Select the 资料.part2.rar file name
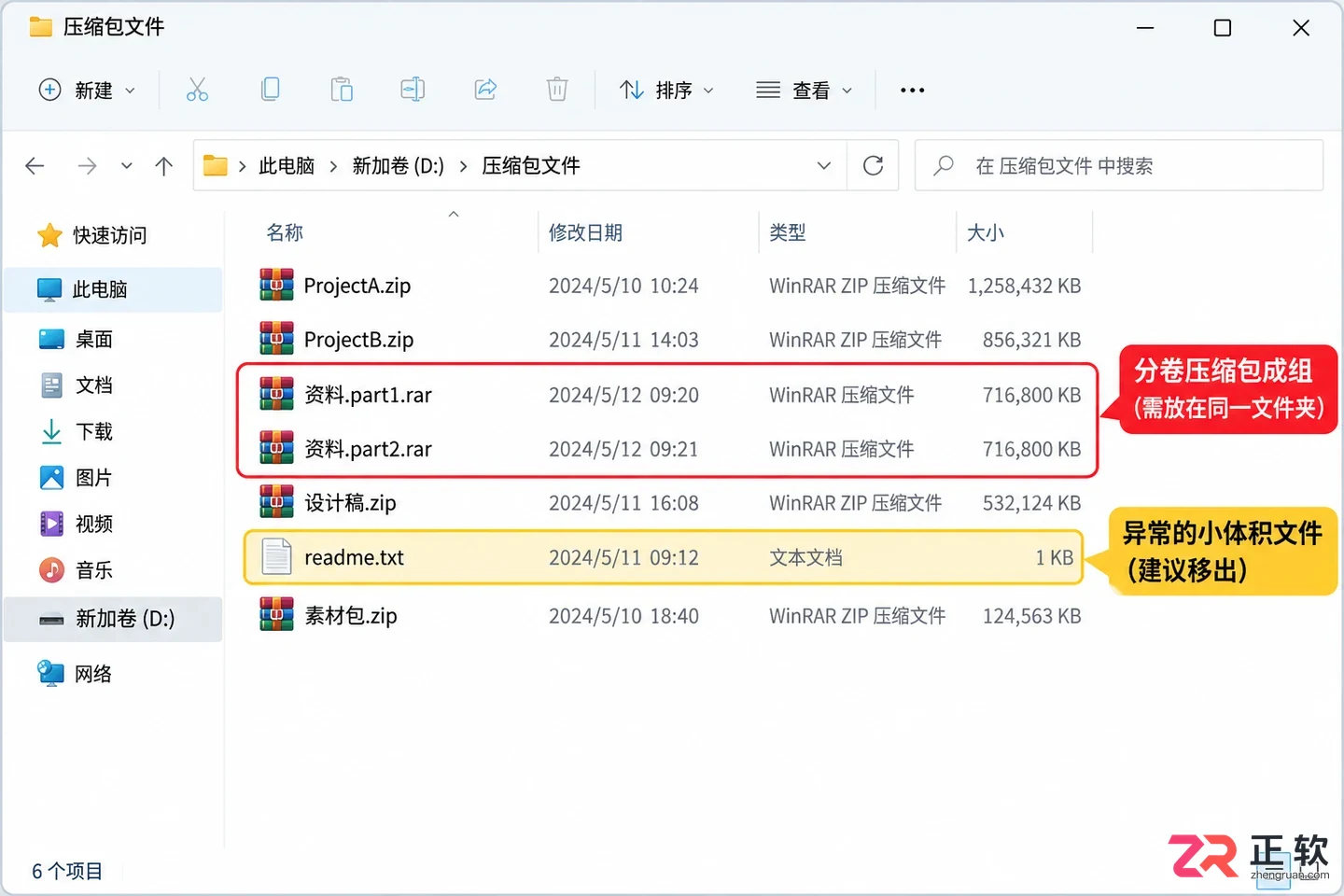 tap(368, 449)
